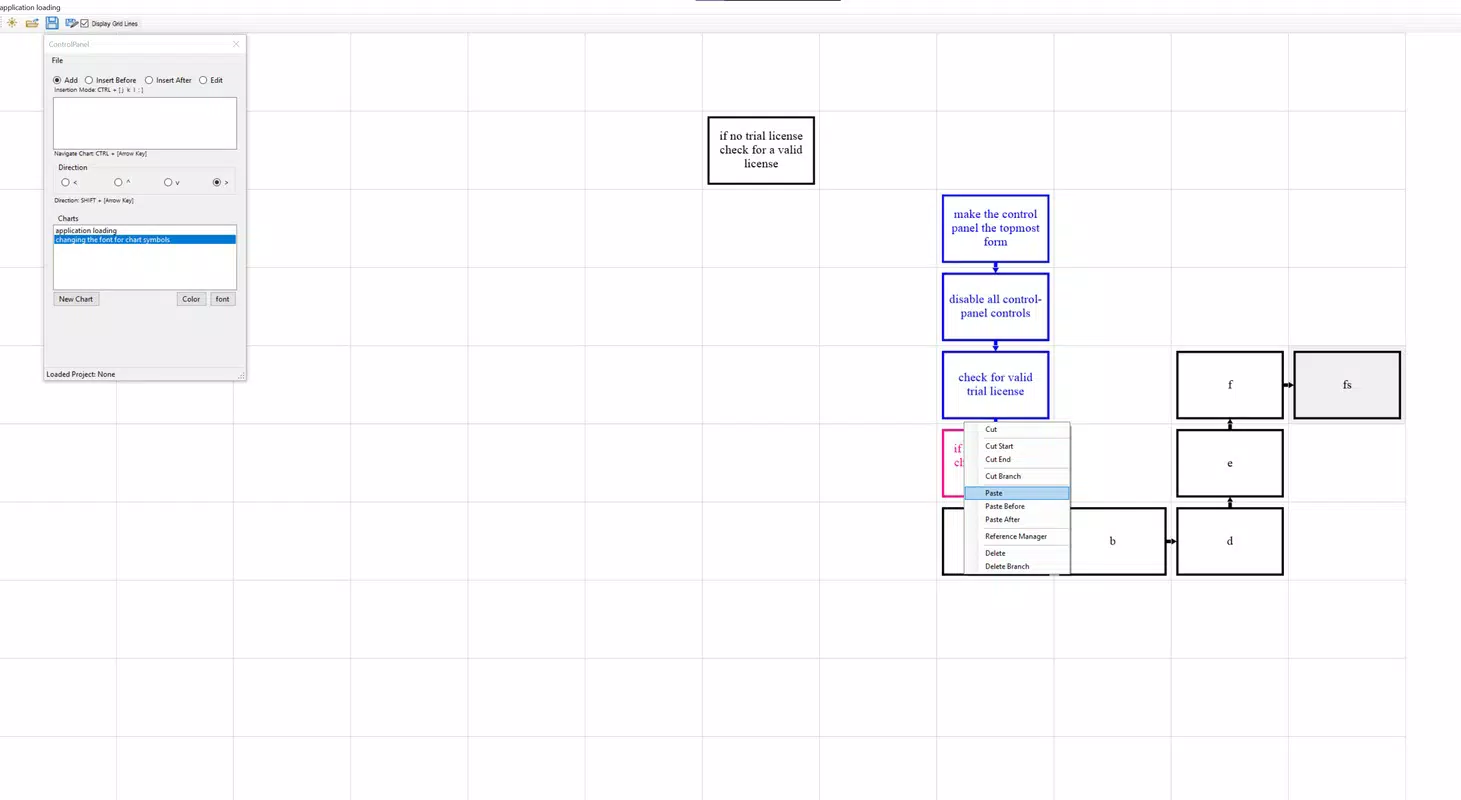This screenshot has height=800, width=1461.
Task: Choose Paste from the context menu
Action: 1017,494
